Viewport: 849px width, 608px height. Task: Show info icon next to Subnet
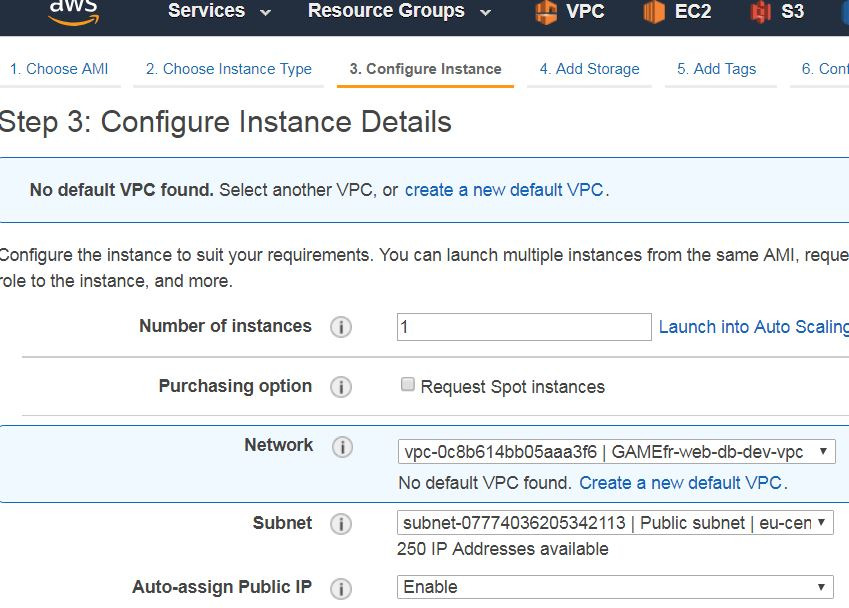coord(341,524)
